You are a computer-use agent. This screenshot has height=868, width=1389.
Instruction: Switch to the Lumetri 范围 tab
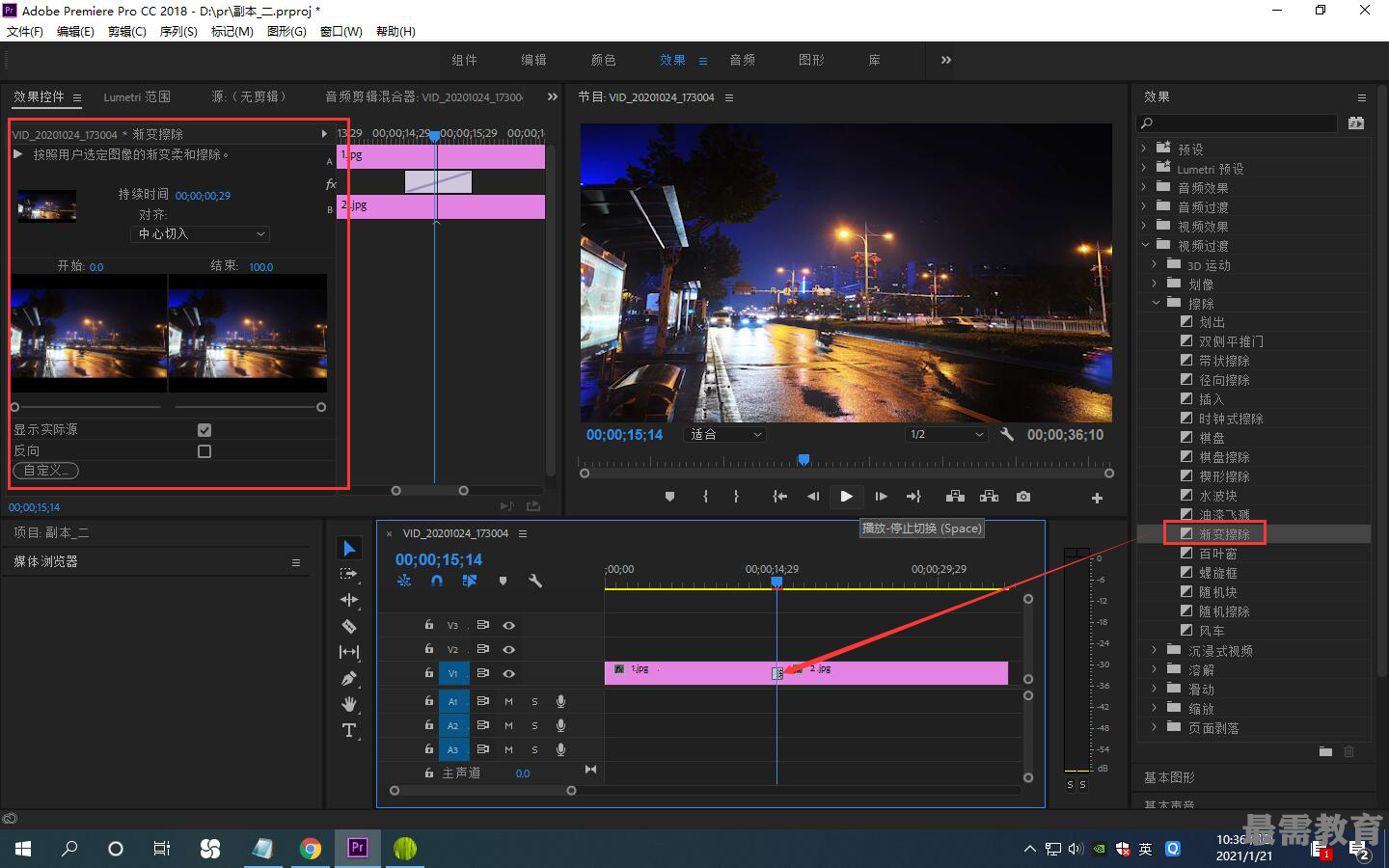click(x=137, y=96)
